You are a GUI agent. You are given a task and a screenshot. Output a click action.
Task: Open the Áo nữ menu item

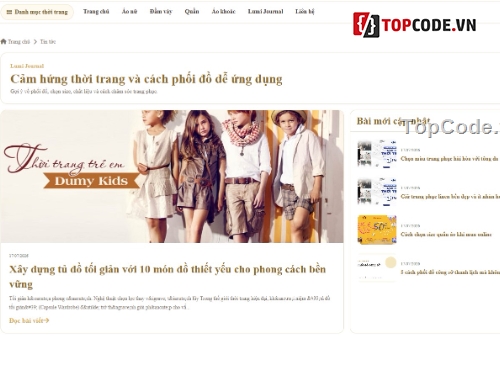(130, 12)
